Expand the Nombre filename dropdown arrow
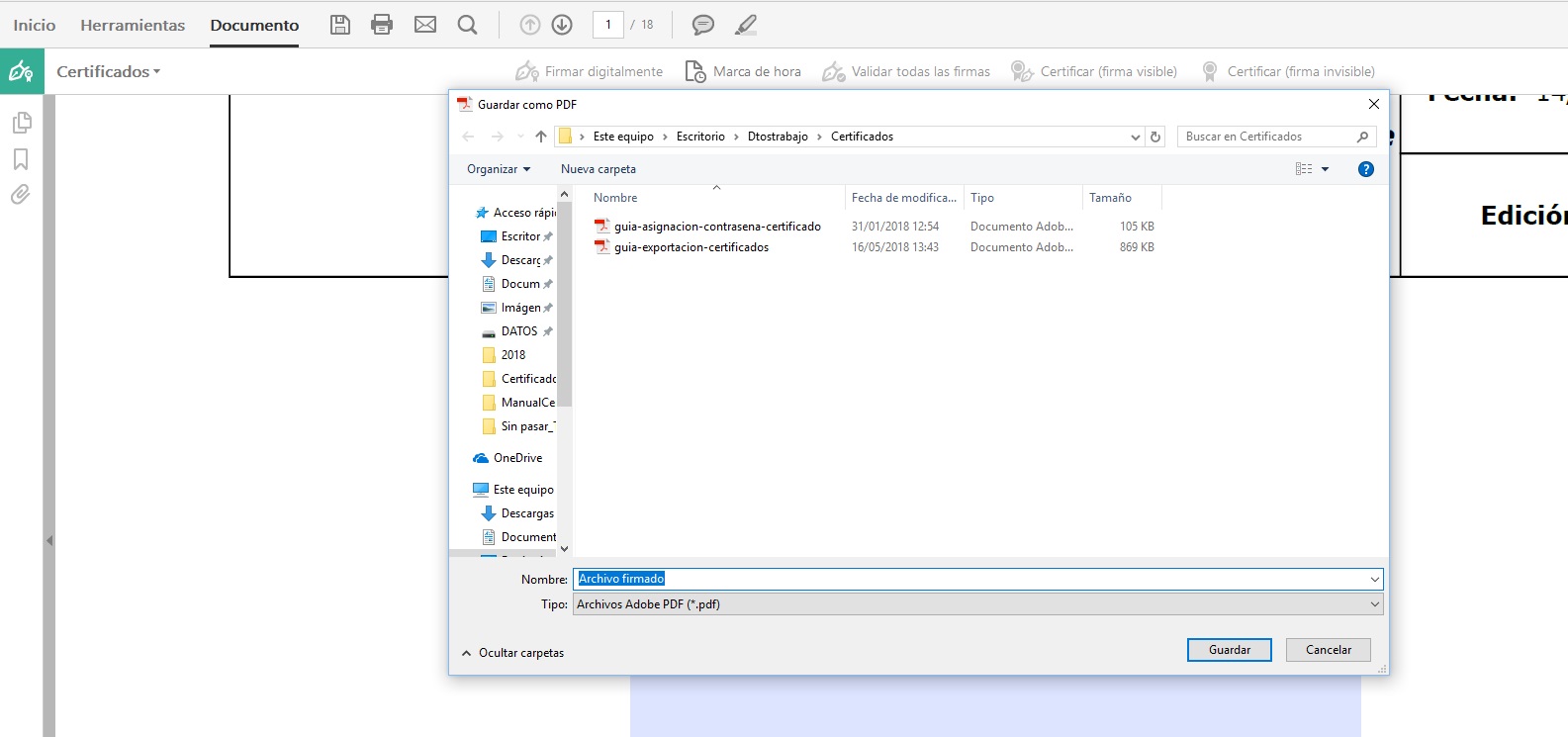This screenshot has width=1568, height=737. 1374,580
